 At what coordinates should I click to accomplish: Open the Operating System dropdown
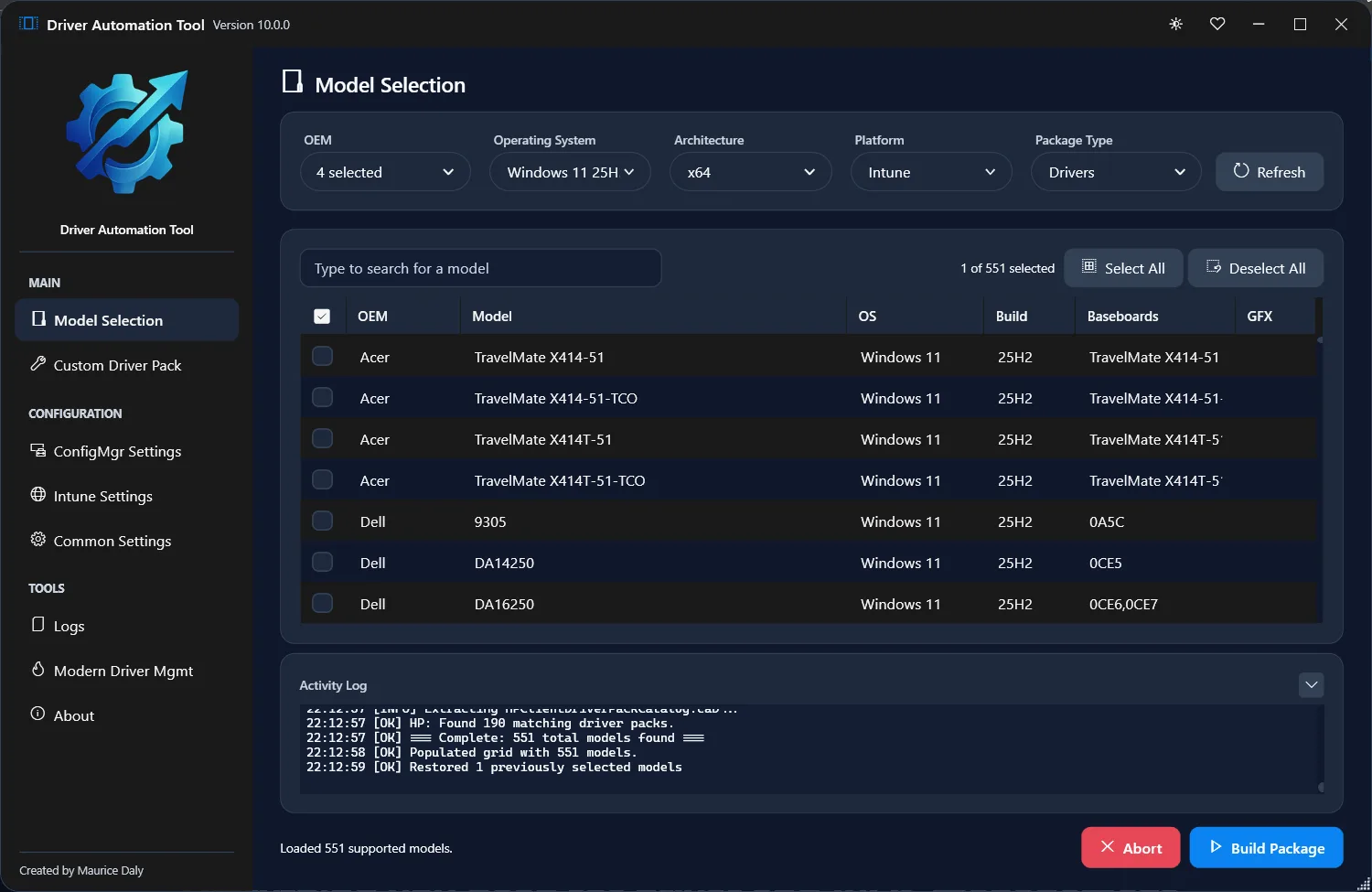click(570, 172)
